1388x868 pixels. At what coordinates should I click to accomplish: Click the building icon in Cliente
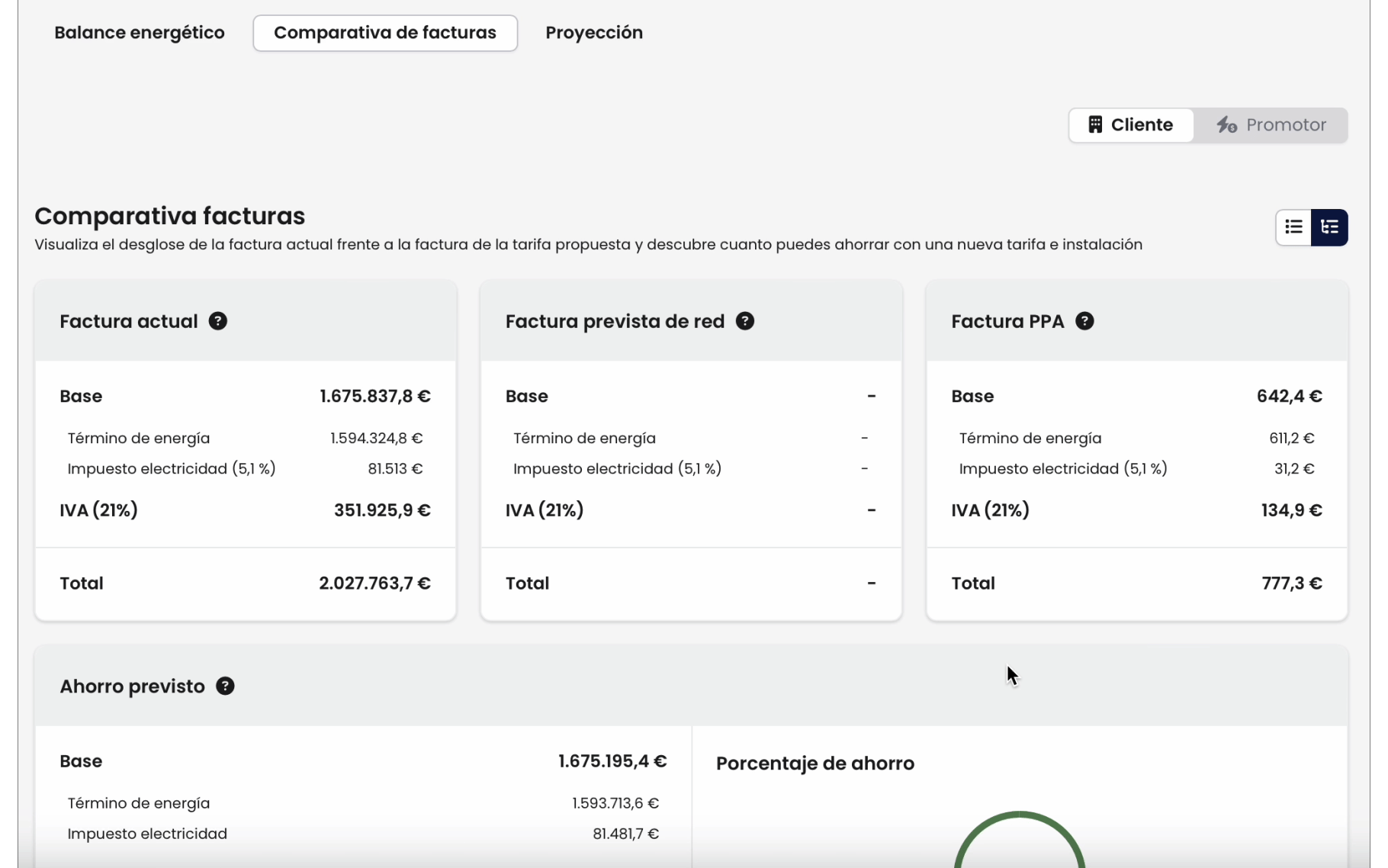pyautogui.click(x=1095, y=124)
